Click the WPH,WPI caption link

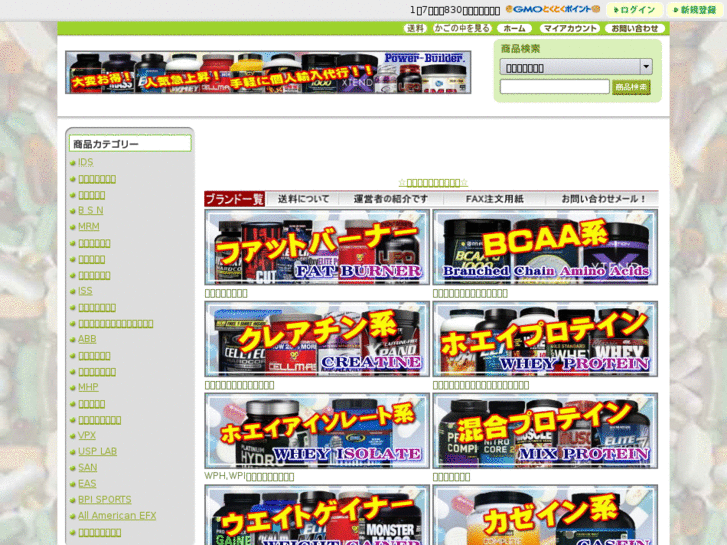[249, 476]
